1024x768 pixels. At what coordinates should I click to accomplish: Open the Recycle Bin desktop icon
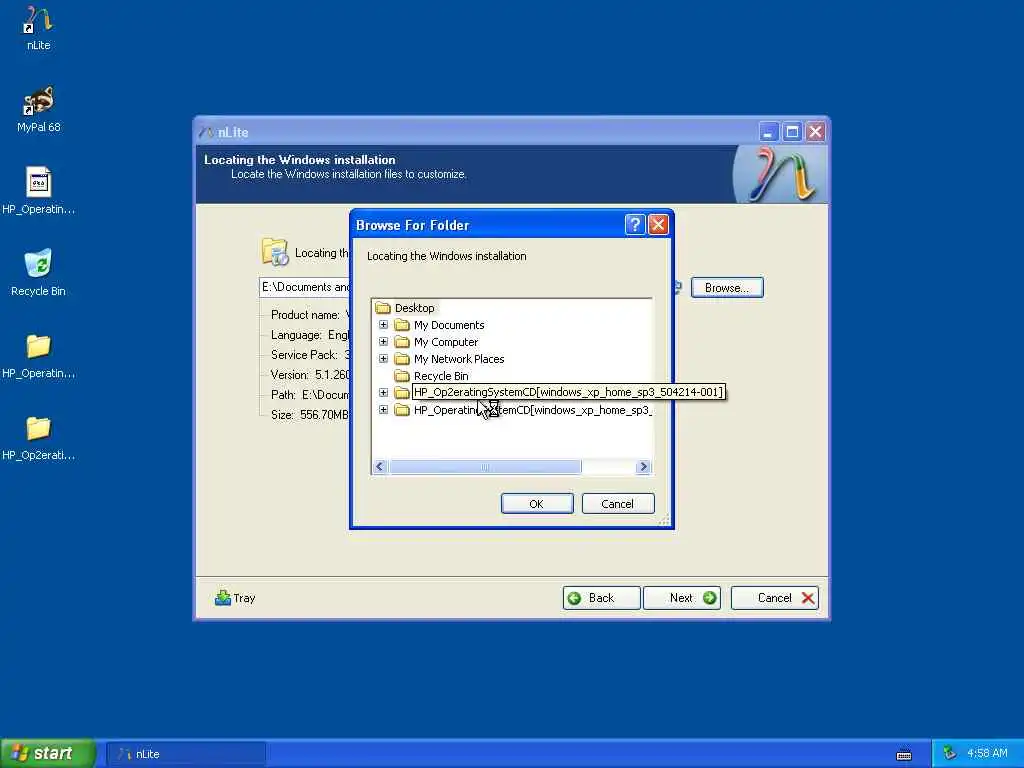click(x=39, y=273)
